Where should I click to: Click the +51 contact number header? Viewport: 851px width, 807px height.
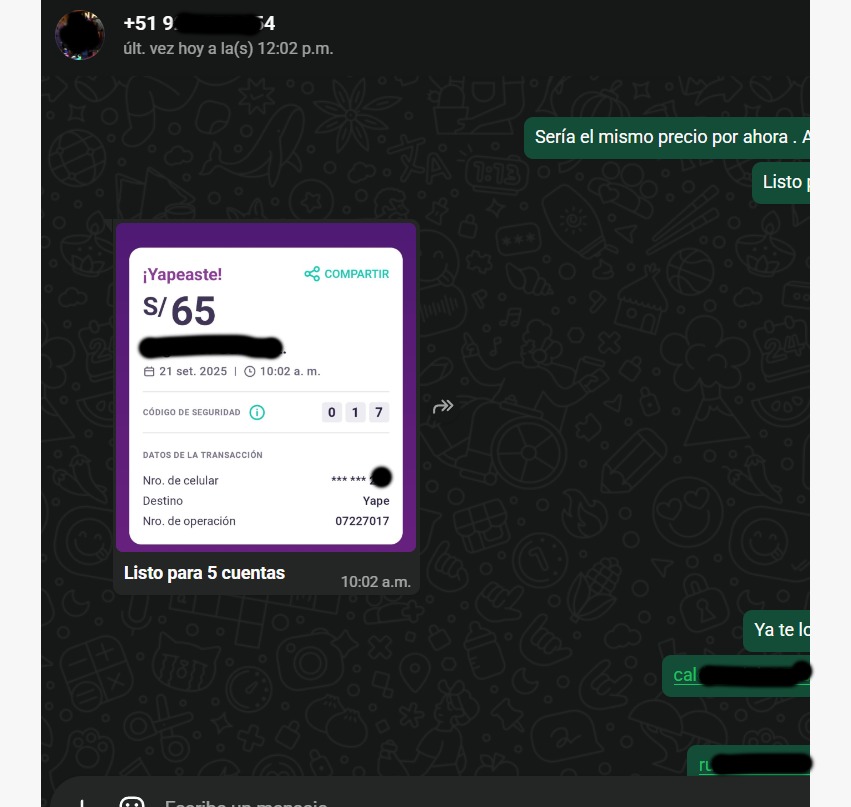point(199,23)
